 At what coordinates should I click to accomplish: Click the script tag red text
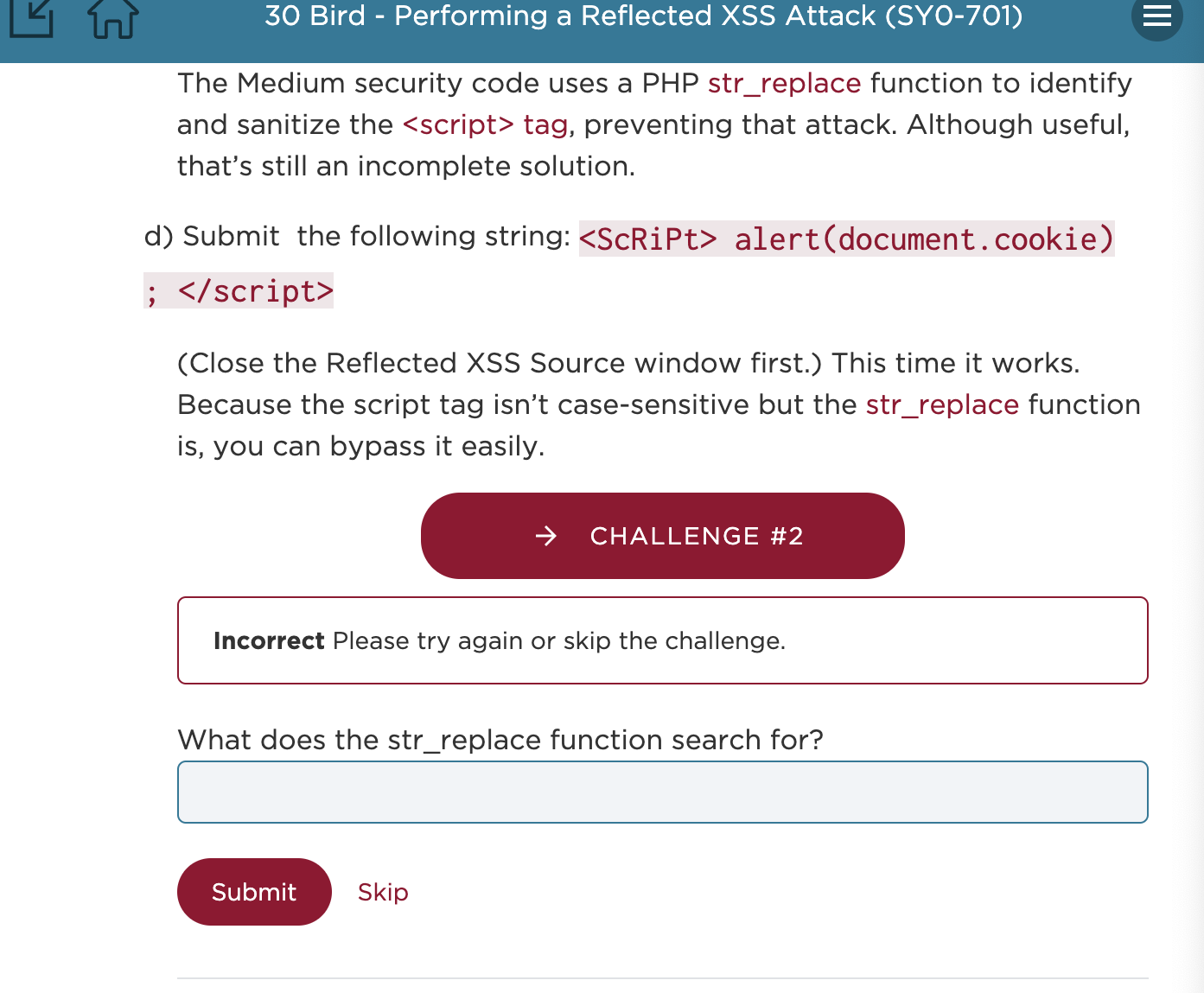pyautogui.click(x=484, y=124)
